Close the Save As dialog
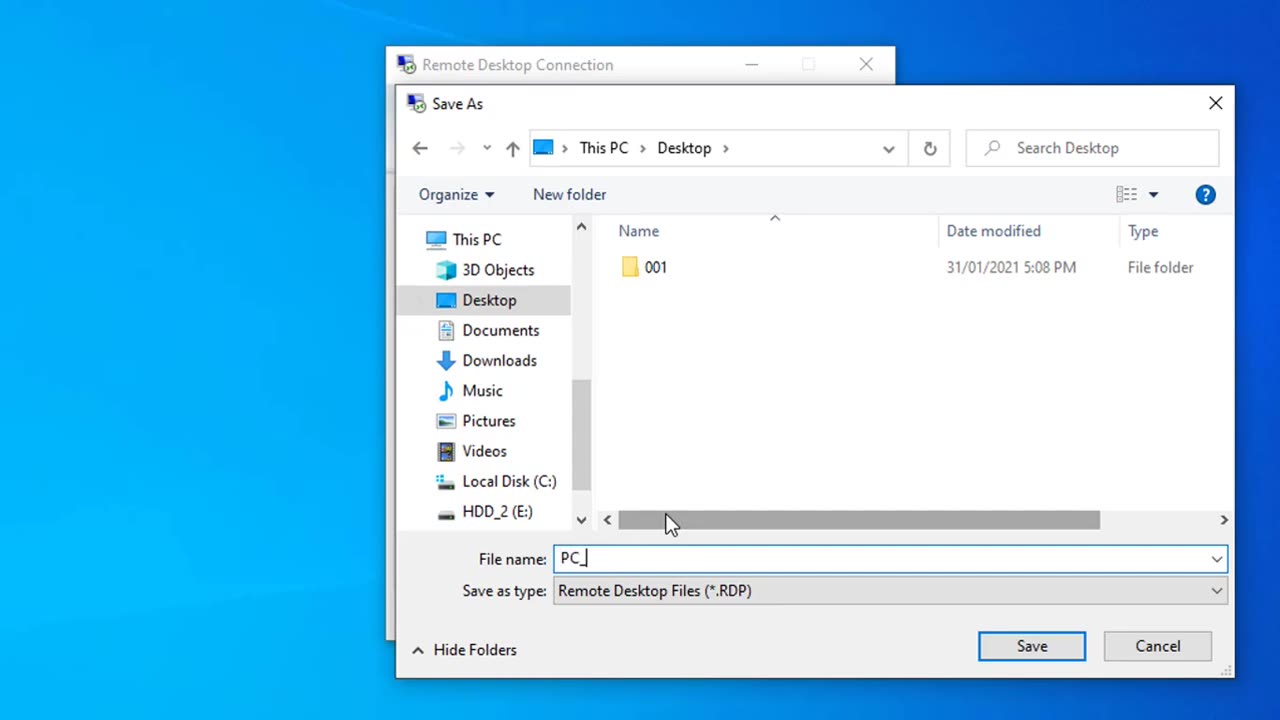The height and width of the screenshot is (720, 1280). 1215,103
